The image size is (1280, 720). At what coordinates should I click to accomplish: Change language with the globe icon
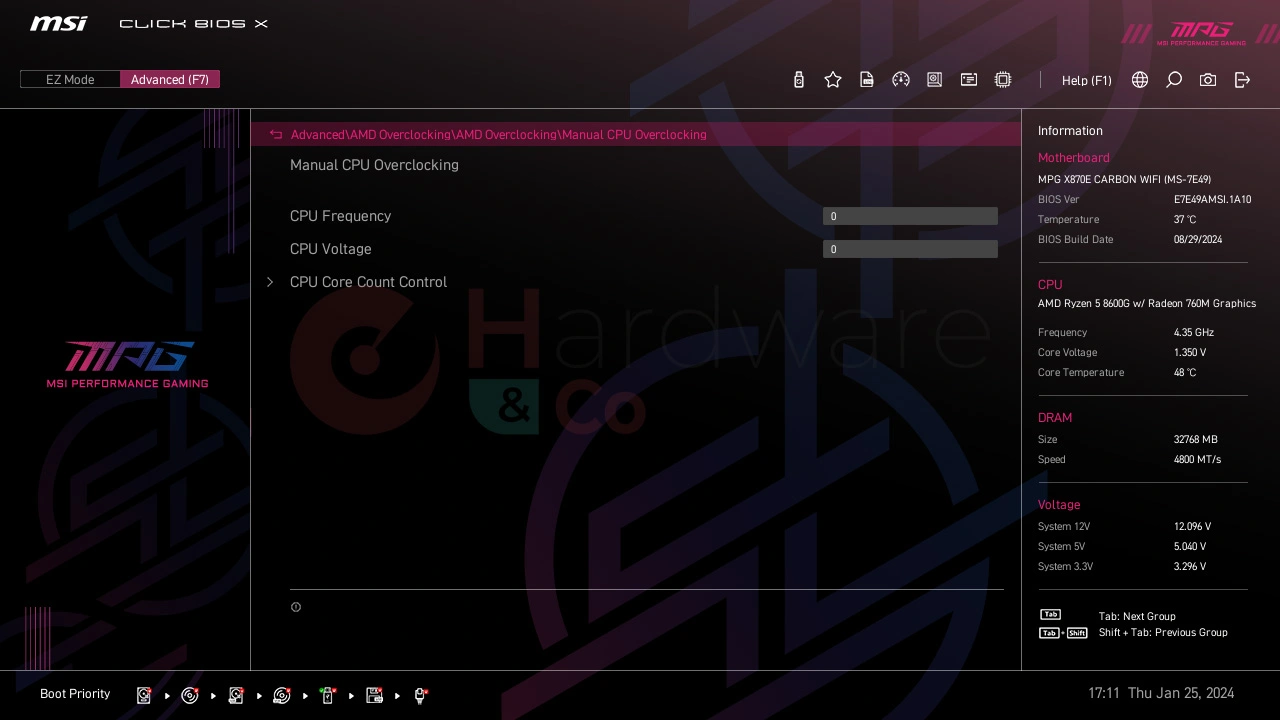click(x=1140, y=80)
